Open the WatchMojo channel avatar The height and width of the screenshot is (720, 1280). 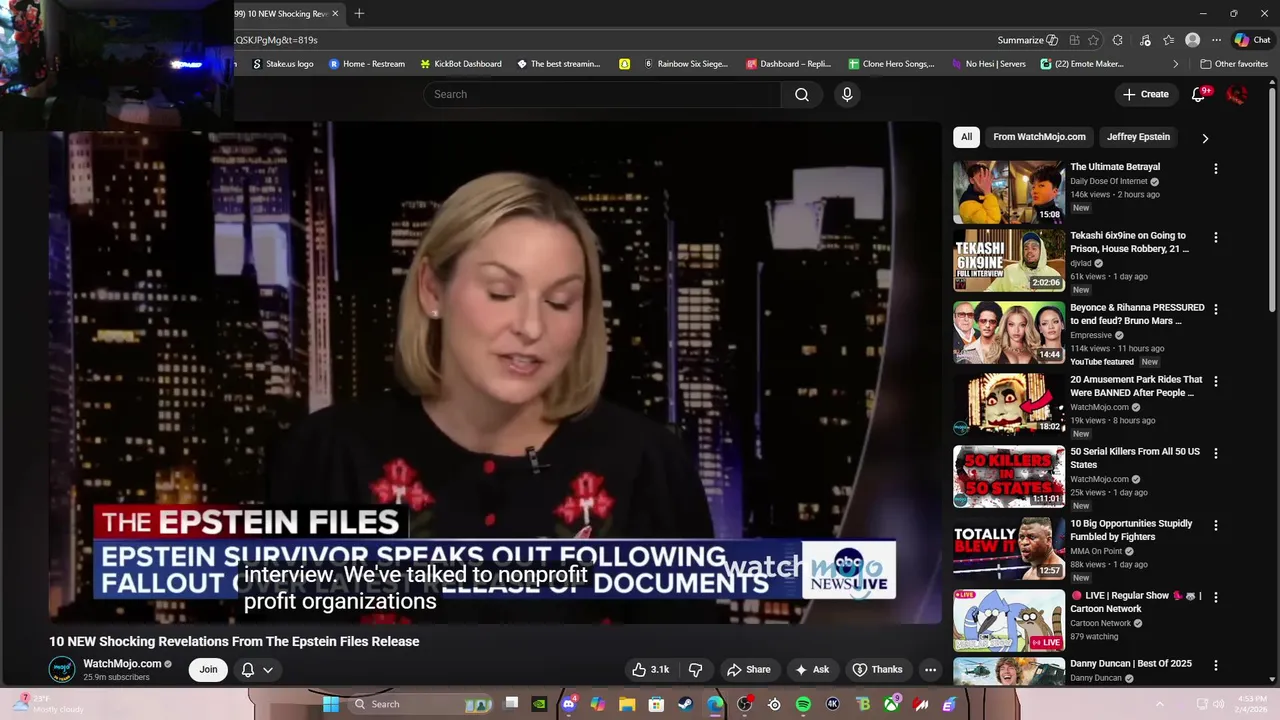62,669
